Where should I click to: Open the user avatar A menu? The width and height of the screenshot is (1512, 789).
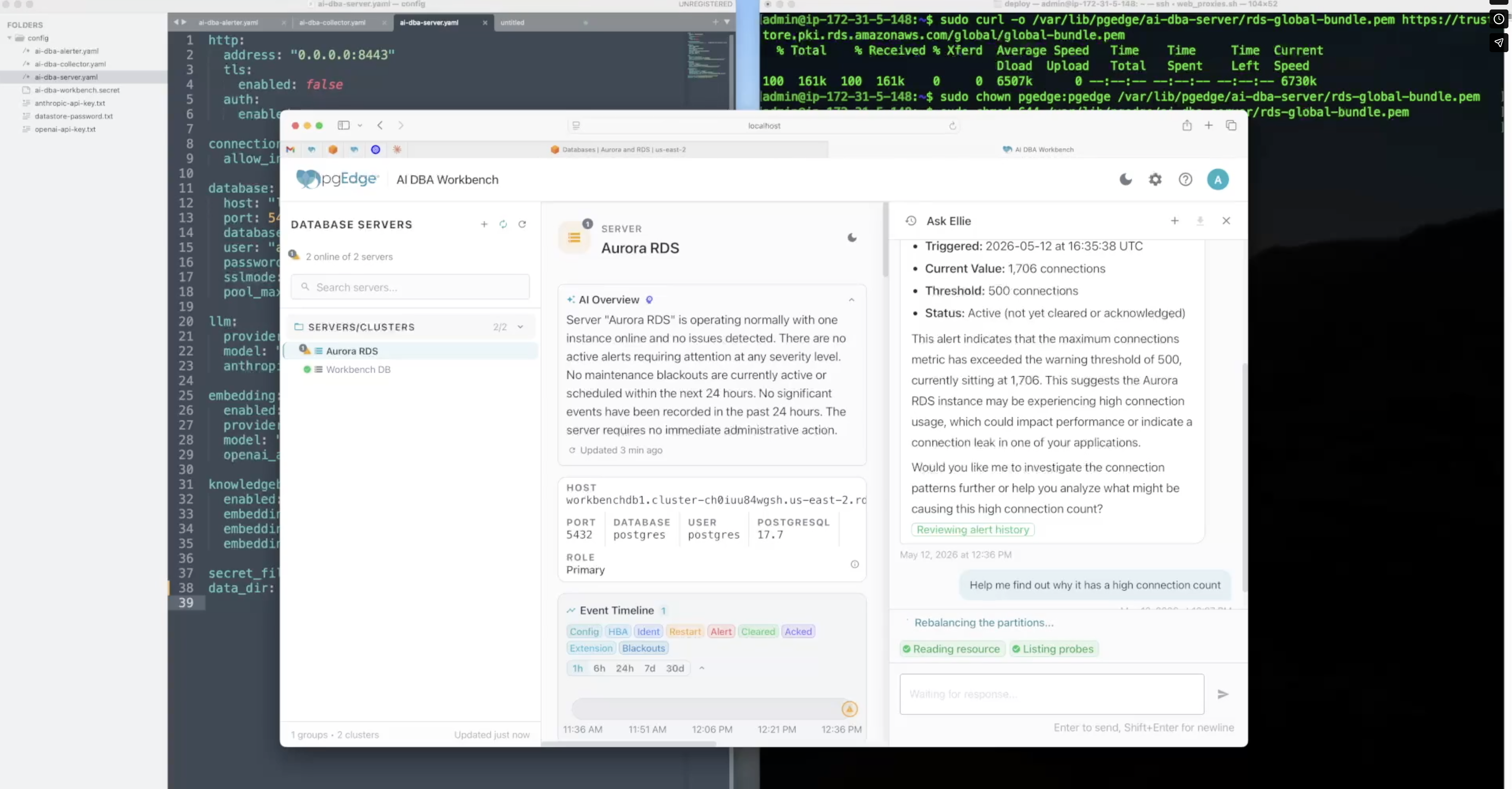point(1218,180)
